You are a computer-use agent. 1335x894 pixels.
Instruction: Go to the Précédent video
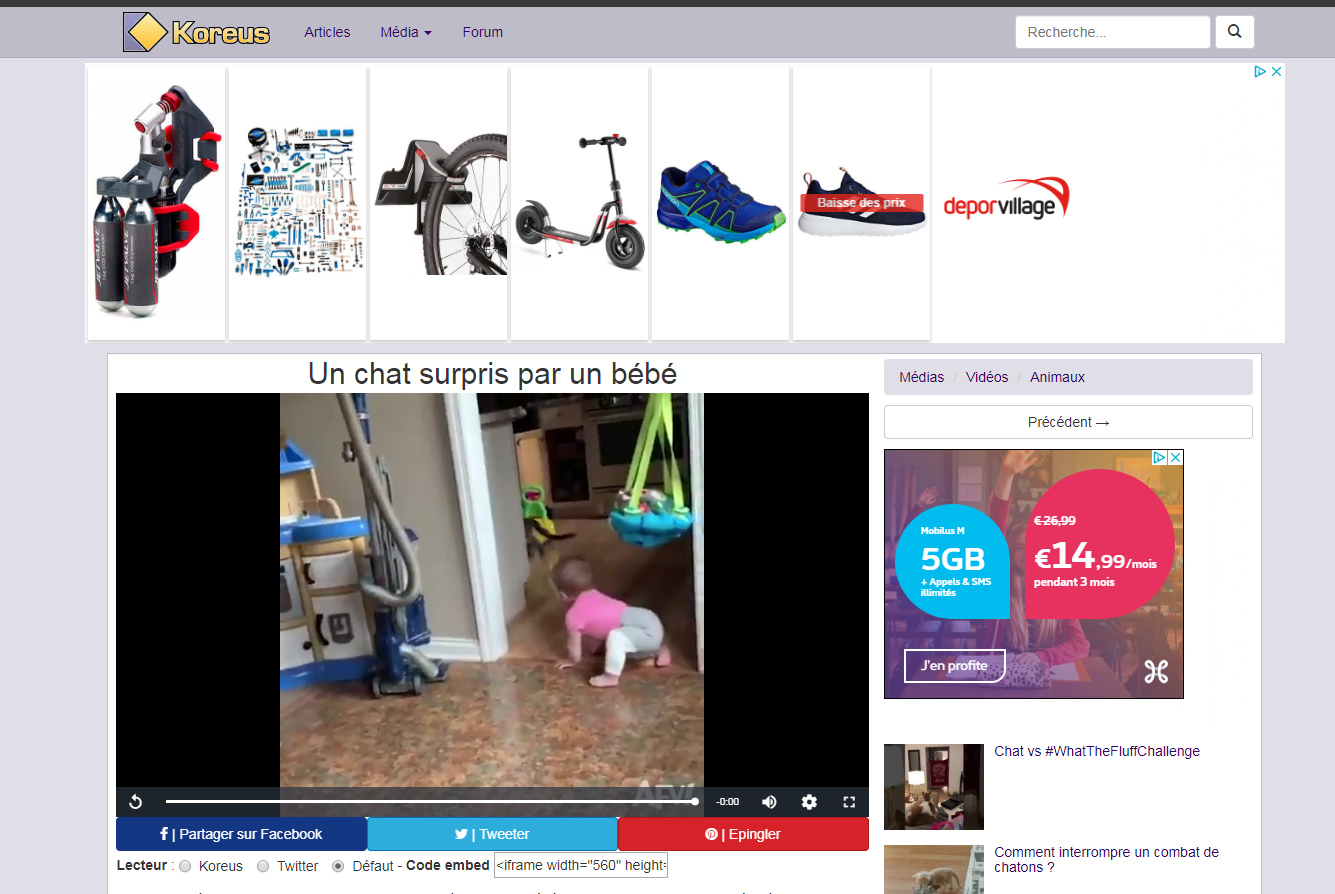pos(1068,422)
